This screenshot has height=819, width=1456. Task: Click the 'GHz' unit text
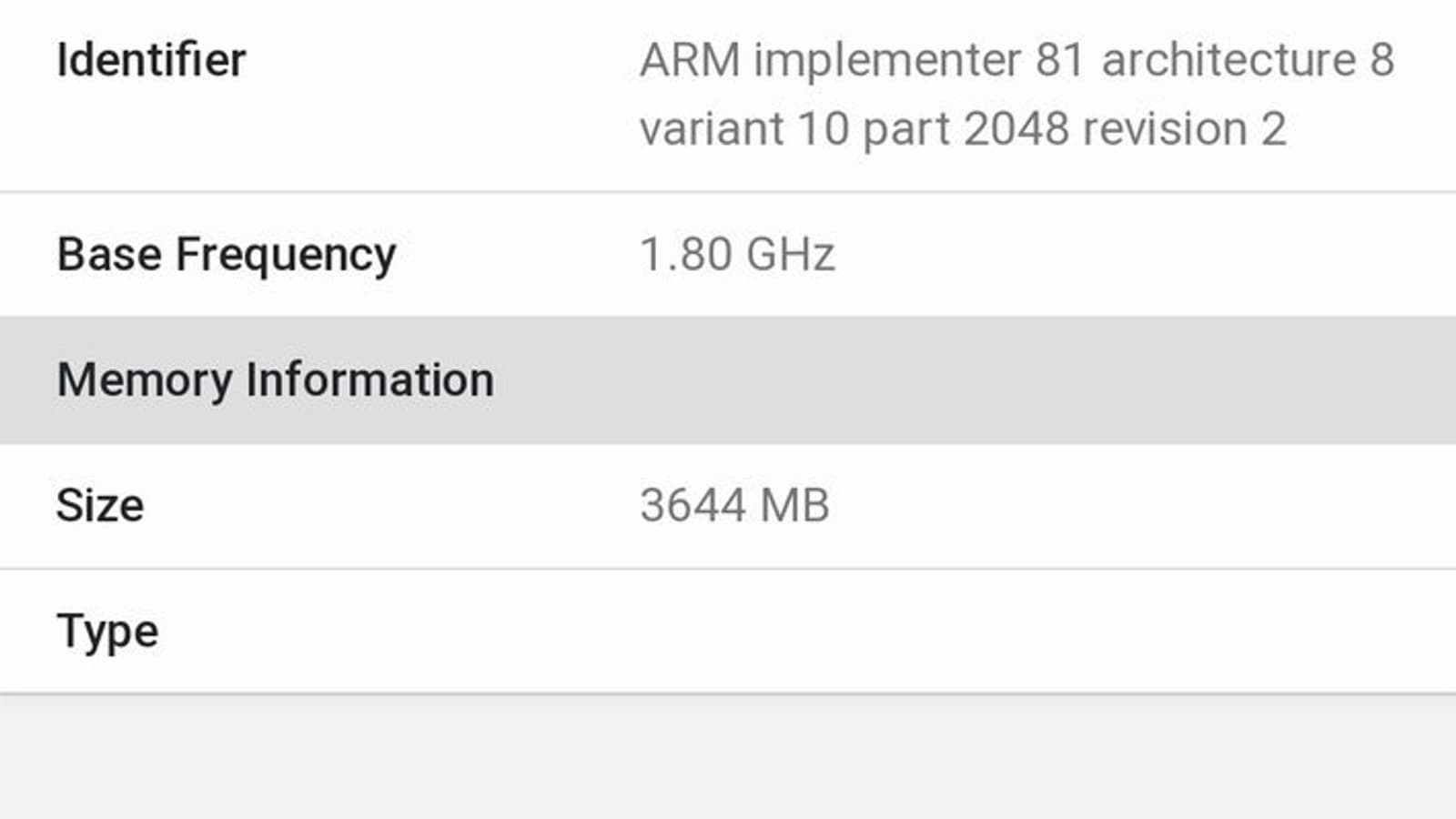pyautogui.click(x=790, y=255)
